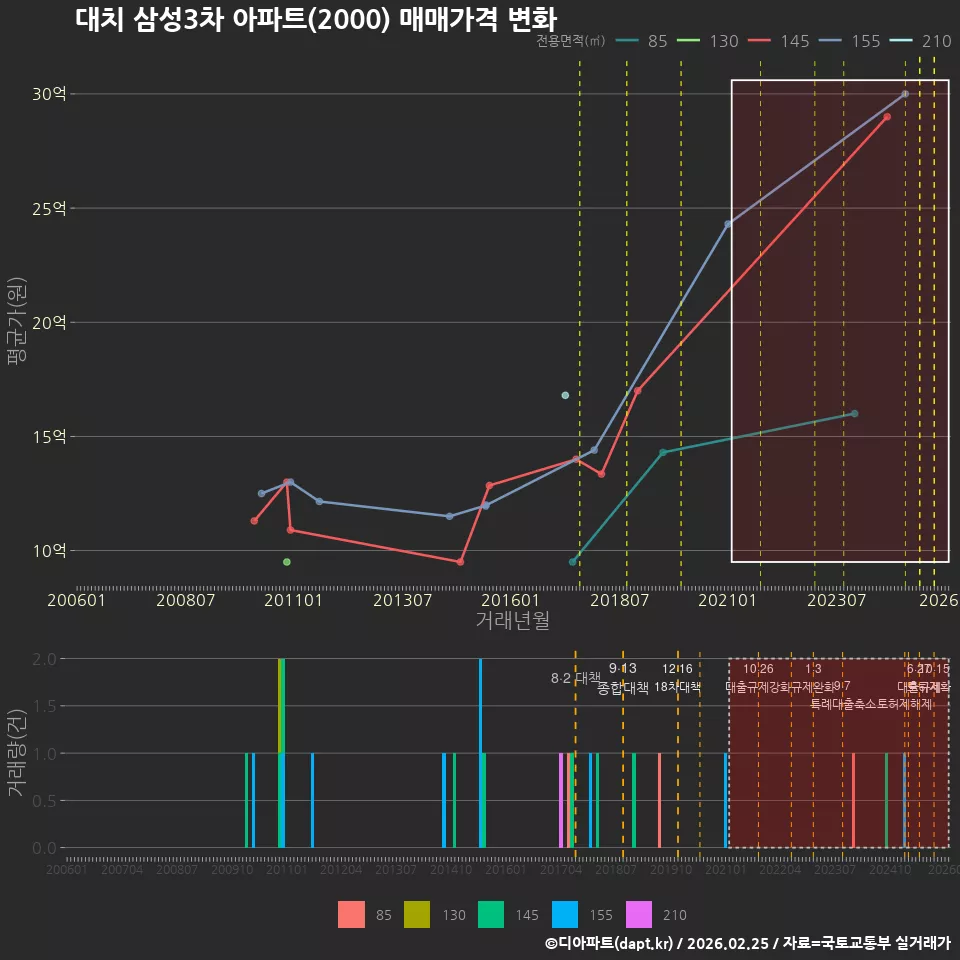Click the tall blue bar reaching 2.0

point(481,753)
